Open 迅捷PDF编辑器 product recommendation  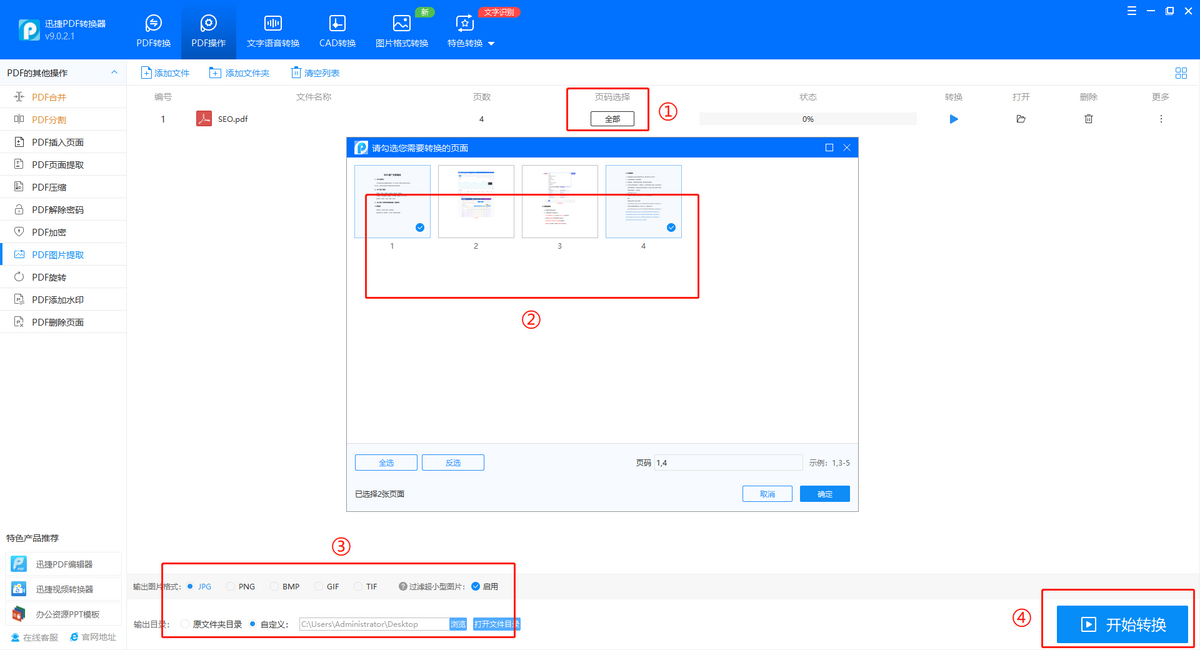coord(64,565)
